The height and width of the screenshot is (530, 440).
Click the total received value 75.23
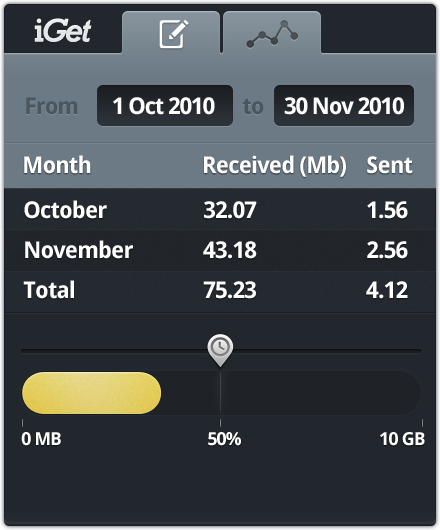pyautogui.click(x=230, y=290)
